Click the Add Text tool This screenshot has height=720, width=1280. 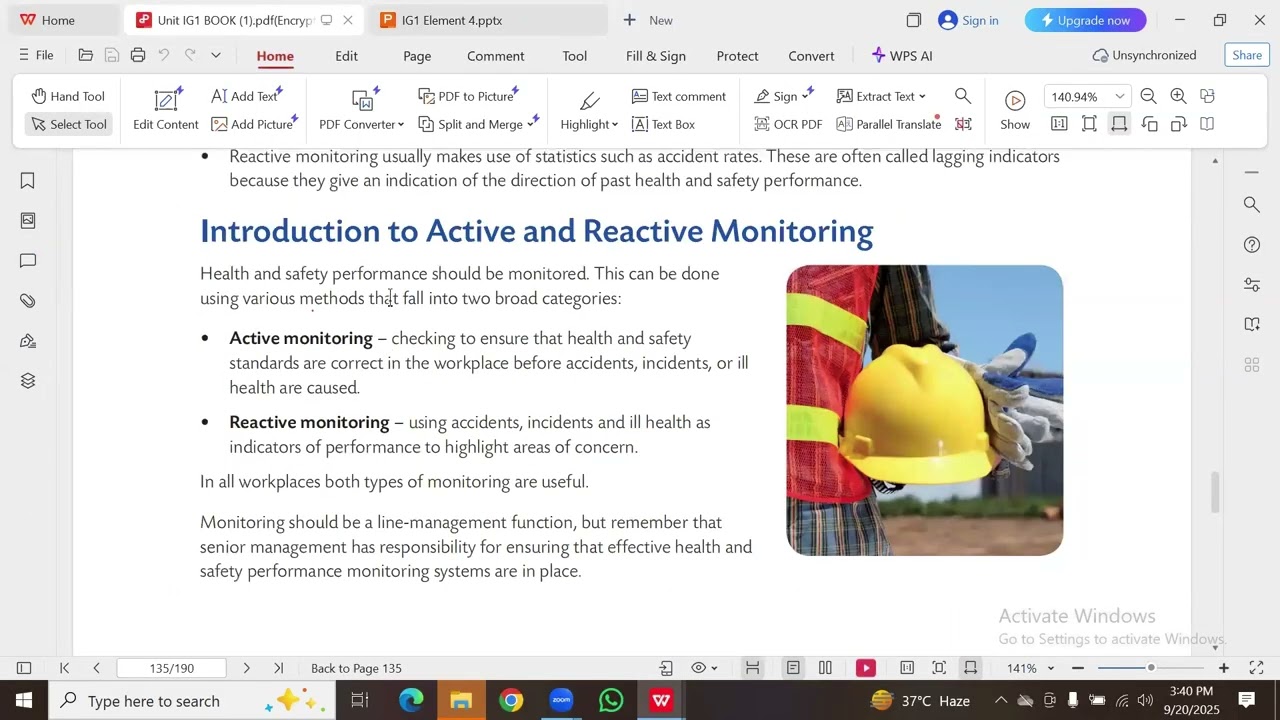coord(247,96)
